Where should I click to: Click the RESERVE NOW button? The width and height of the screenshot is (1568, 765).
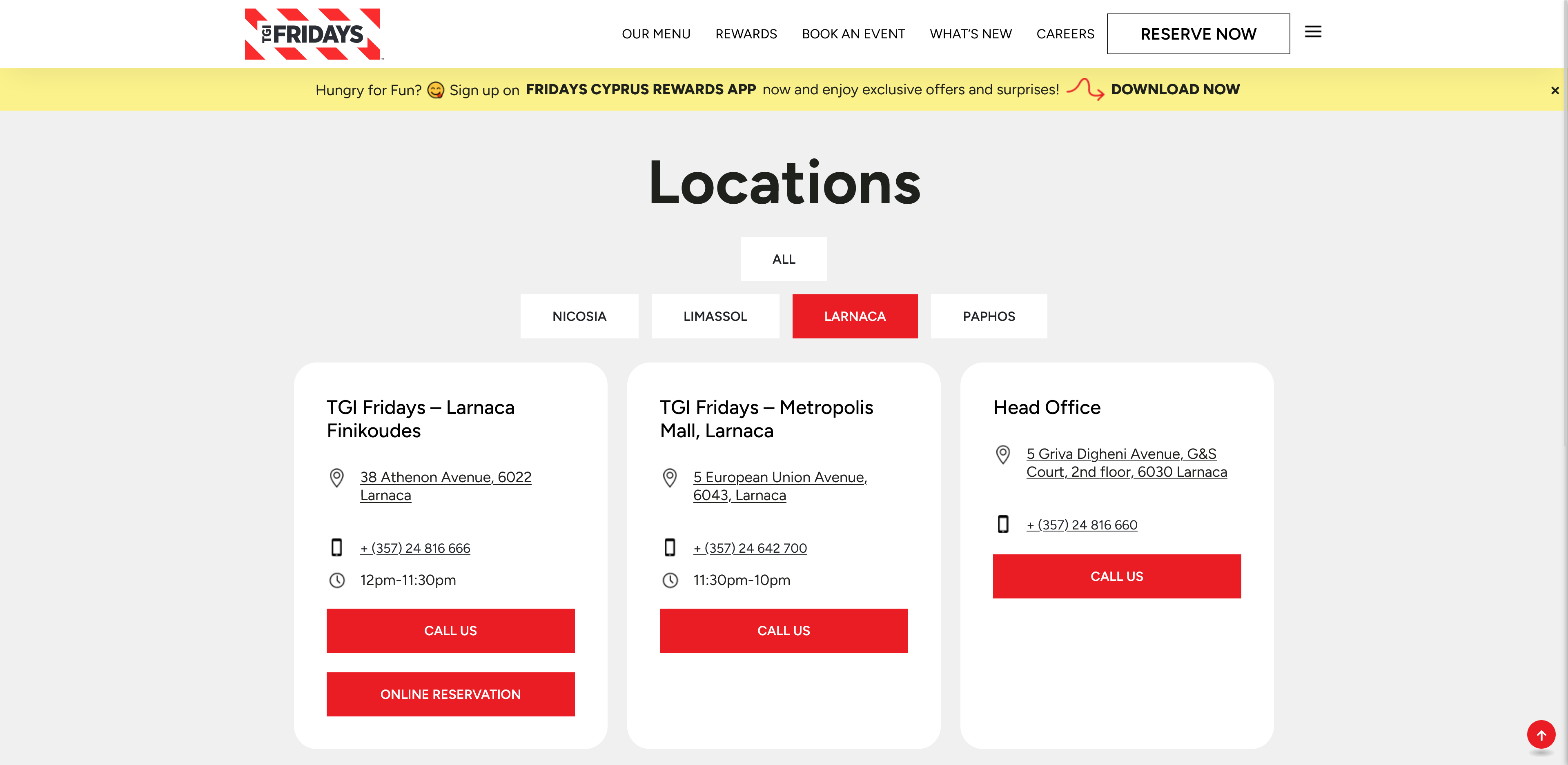tap(1198, 33)
